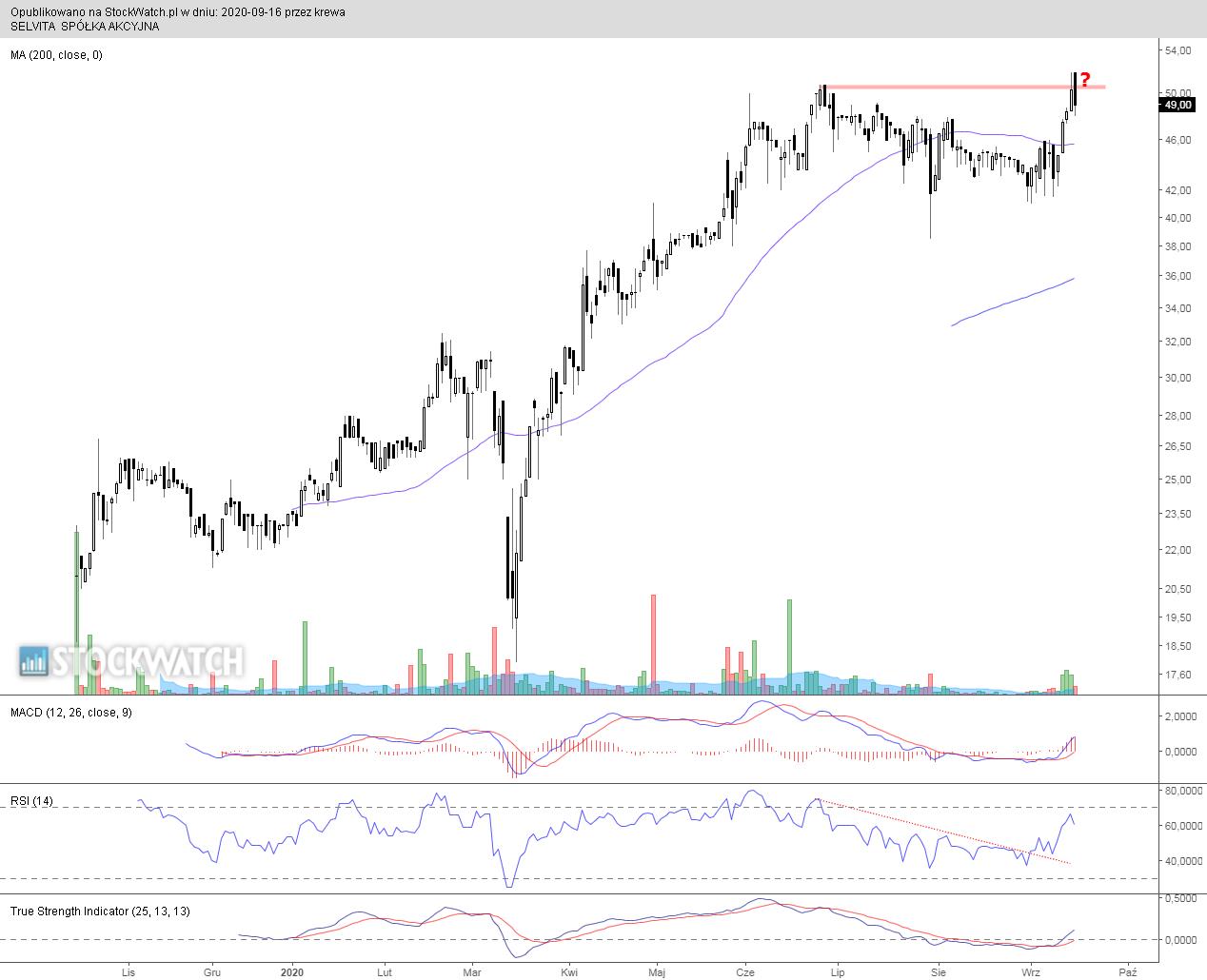The height and width of the screenshot is (980, 1207).
Task: Click the RSI scale value 60,0000
Action: [1182, 826]
